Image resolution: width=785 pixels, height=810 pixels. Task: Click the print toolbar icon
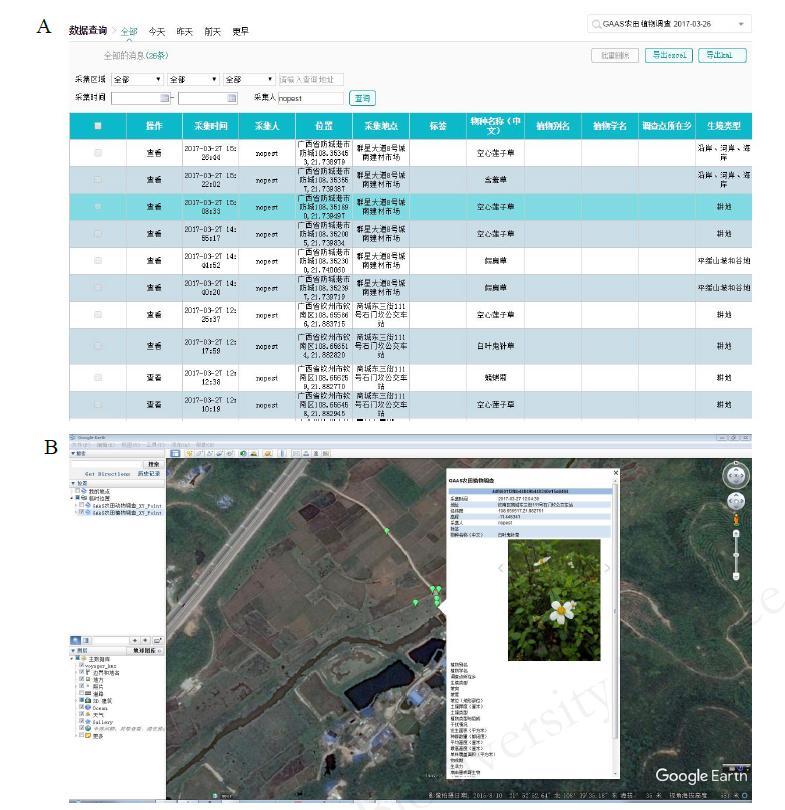[306, 454]
